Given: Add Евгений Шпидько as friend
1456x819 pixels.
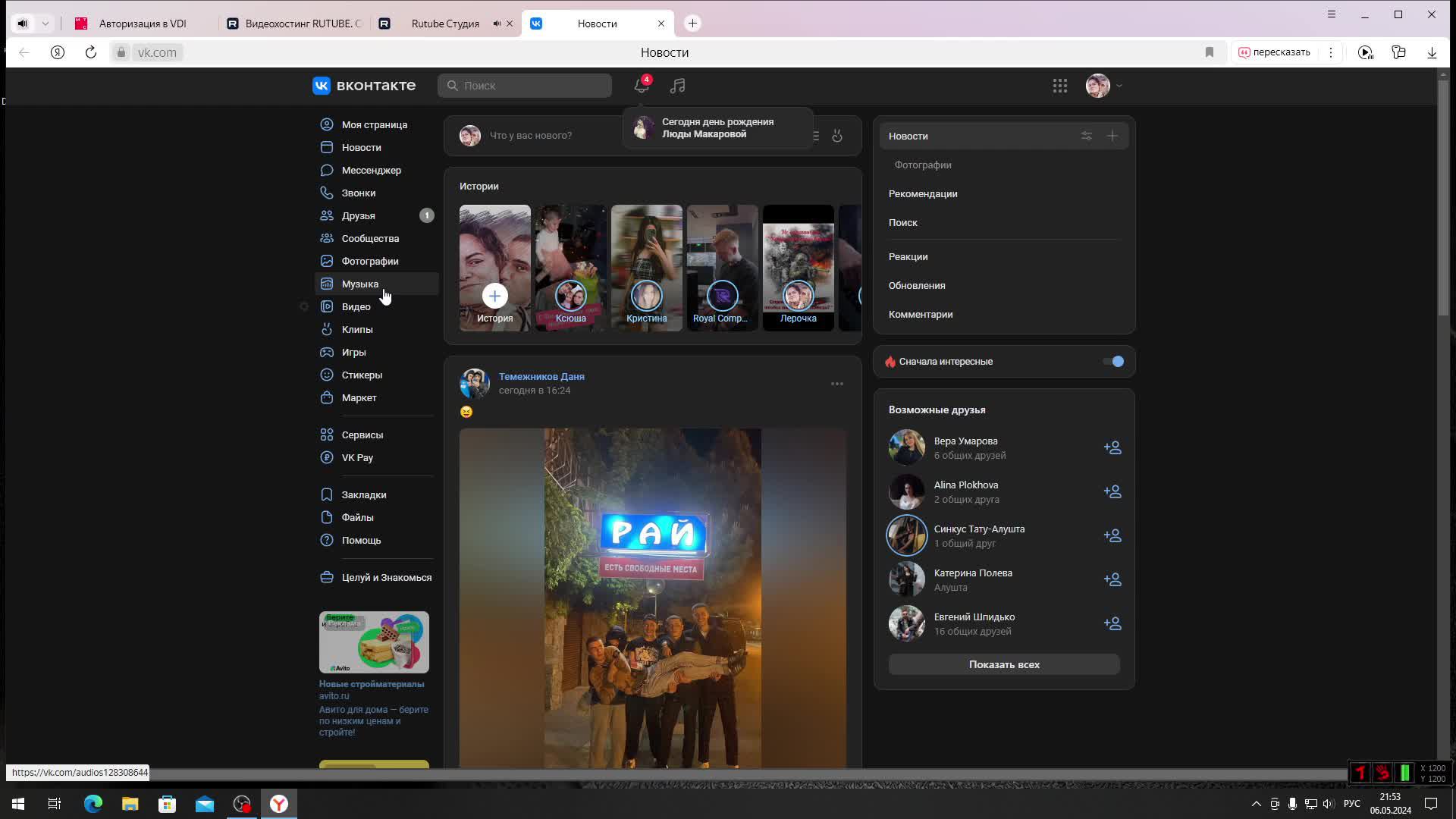Looking at the screenshot, I should [1112, 623].
